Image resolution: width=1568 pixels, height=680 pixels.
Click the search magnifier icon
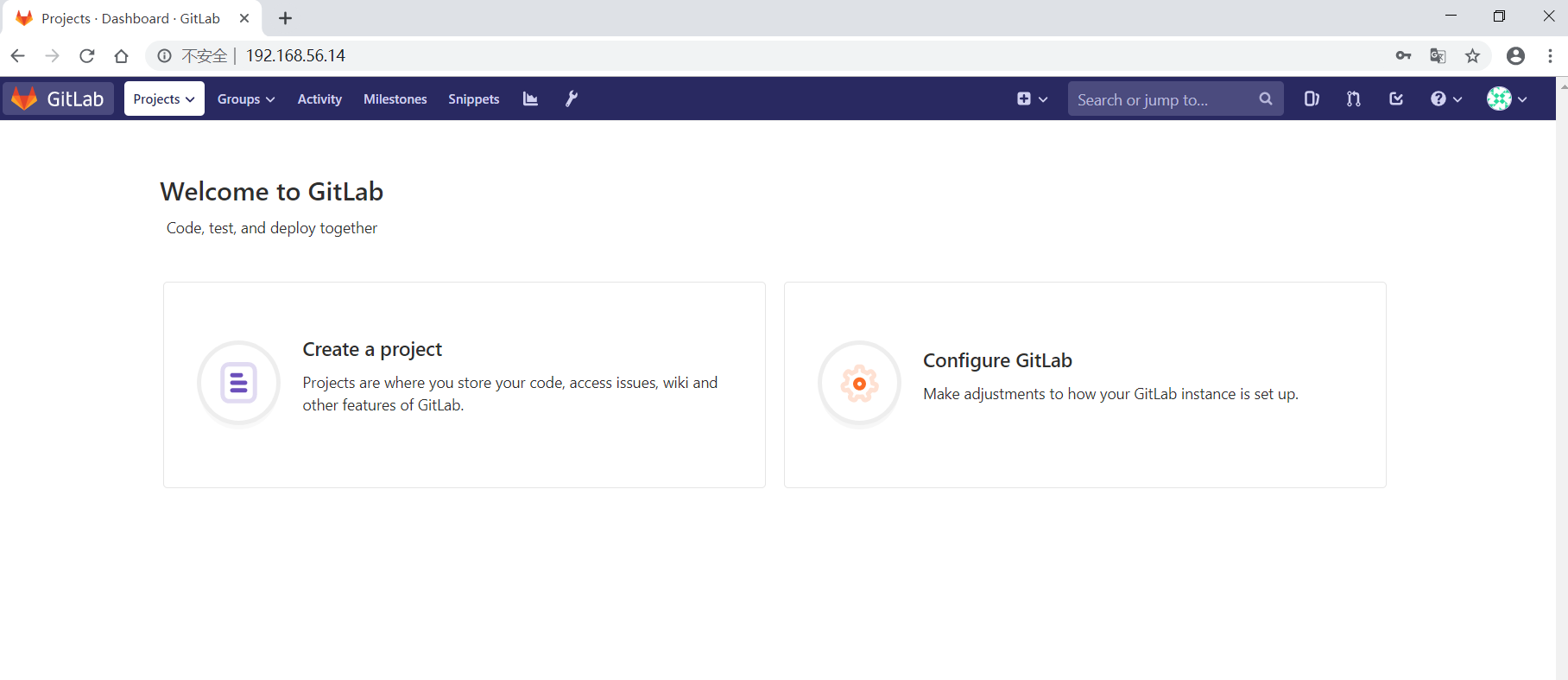click(x=1266, y=99)
